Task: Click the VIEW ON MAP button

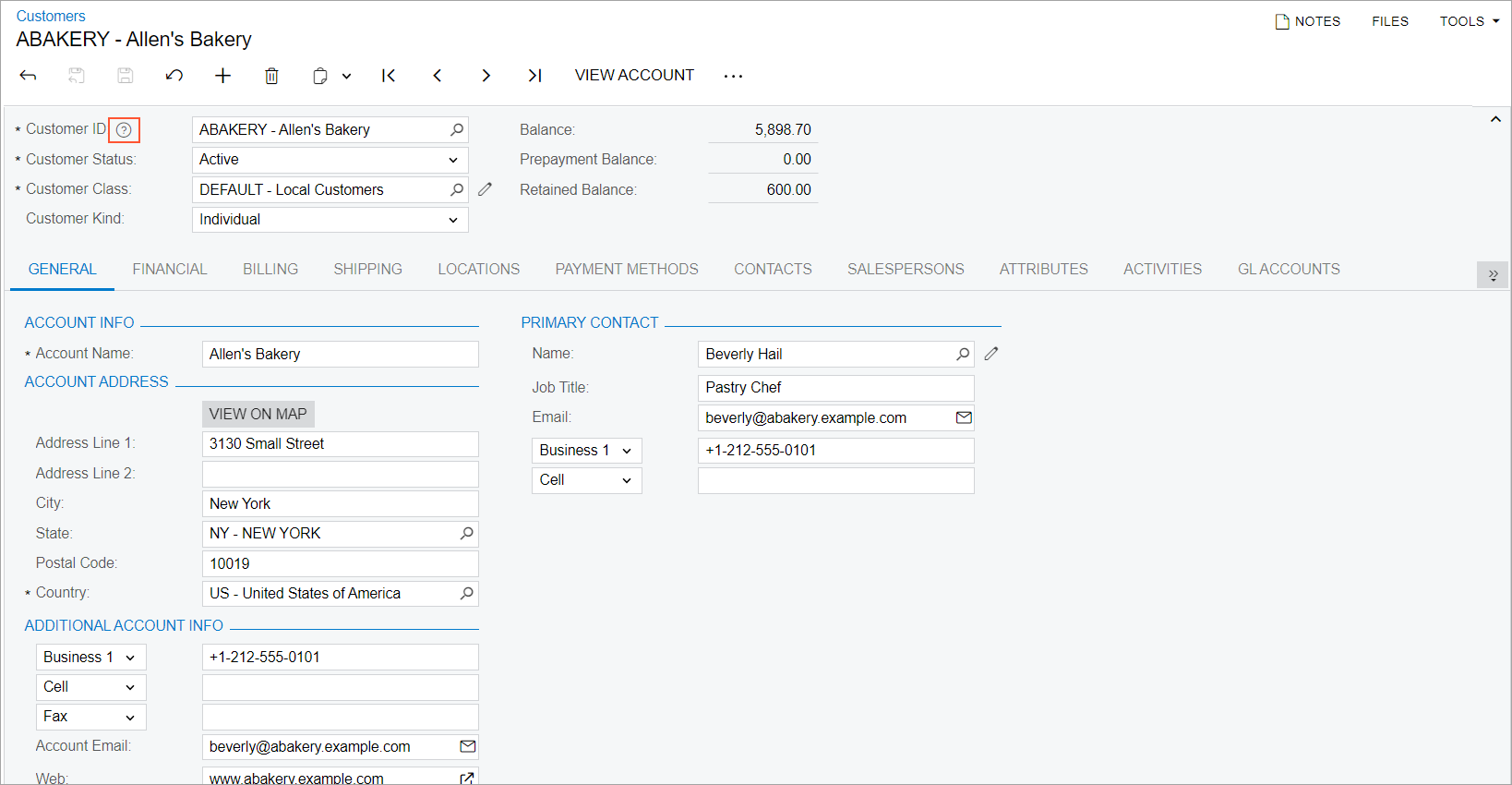Action: coord(258,414)
